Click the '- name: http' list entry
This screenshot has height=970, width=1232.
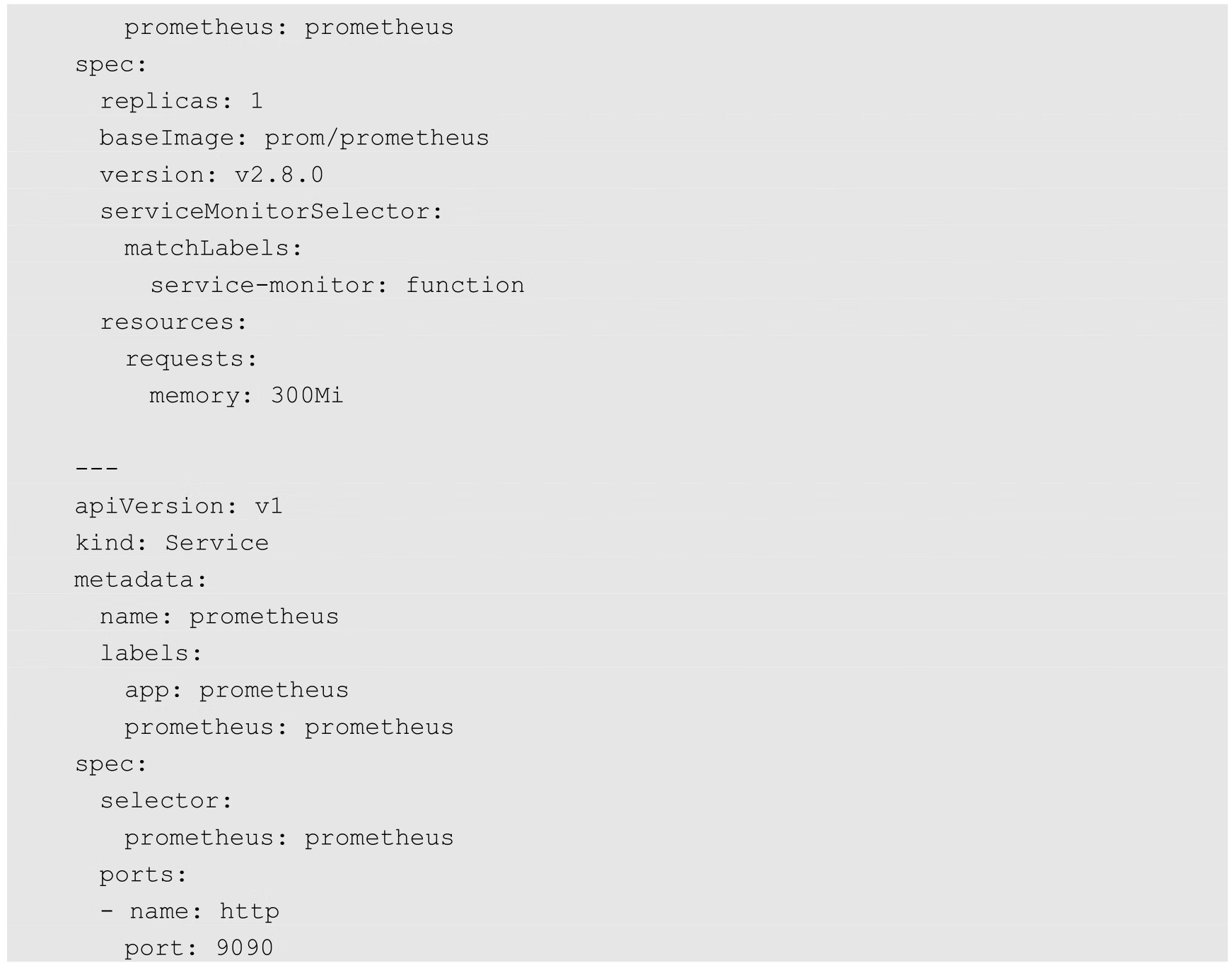pos(190,911)
